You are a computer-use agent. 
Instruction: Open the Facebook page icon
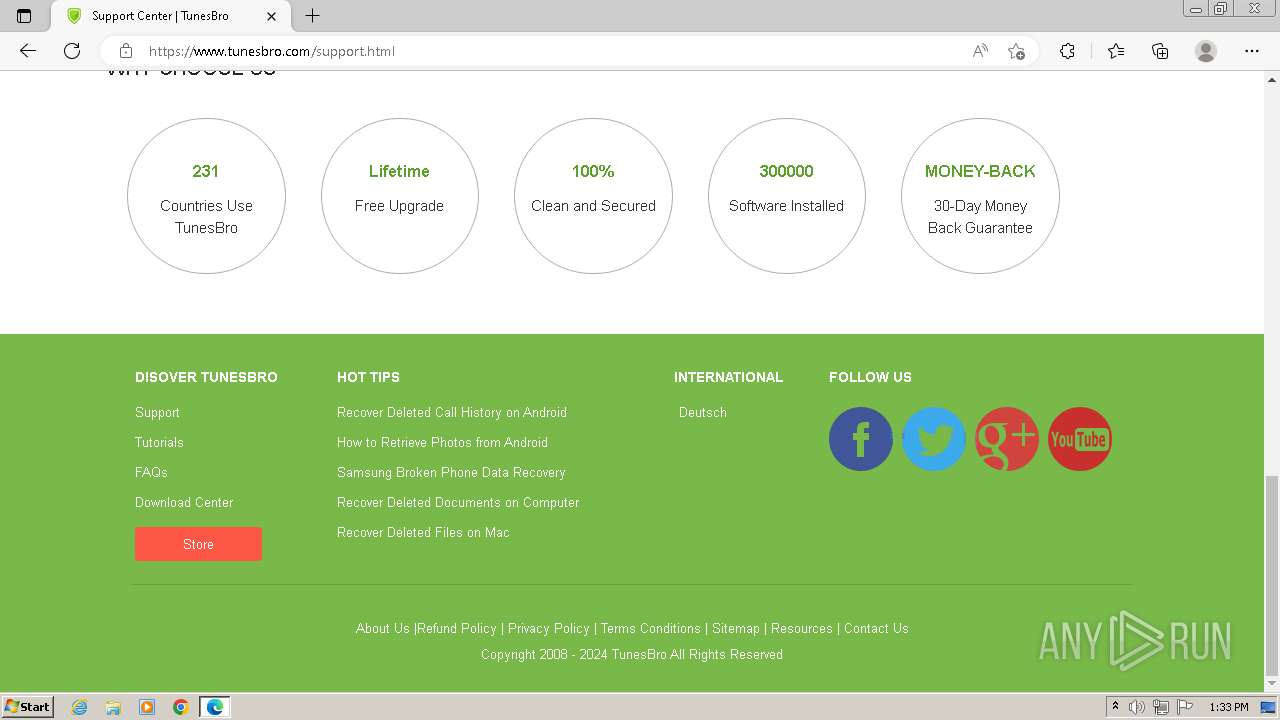(x=860, y=439)
